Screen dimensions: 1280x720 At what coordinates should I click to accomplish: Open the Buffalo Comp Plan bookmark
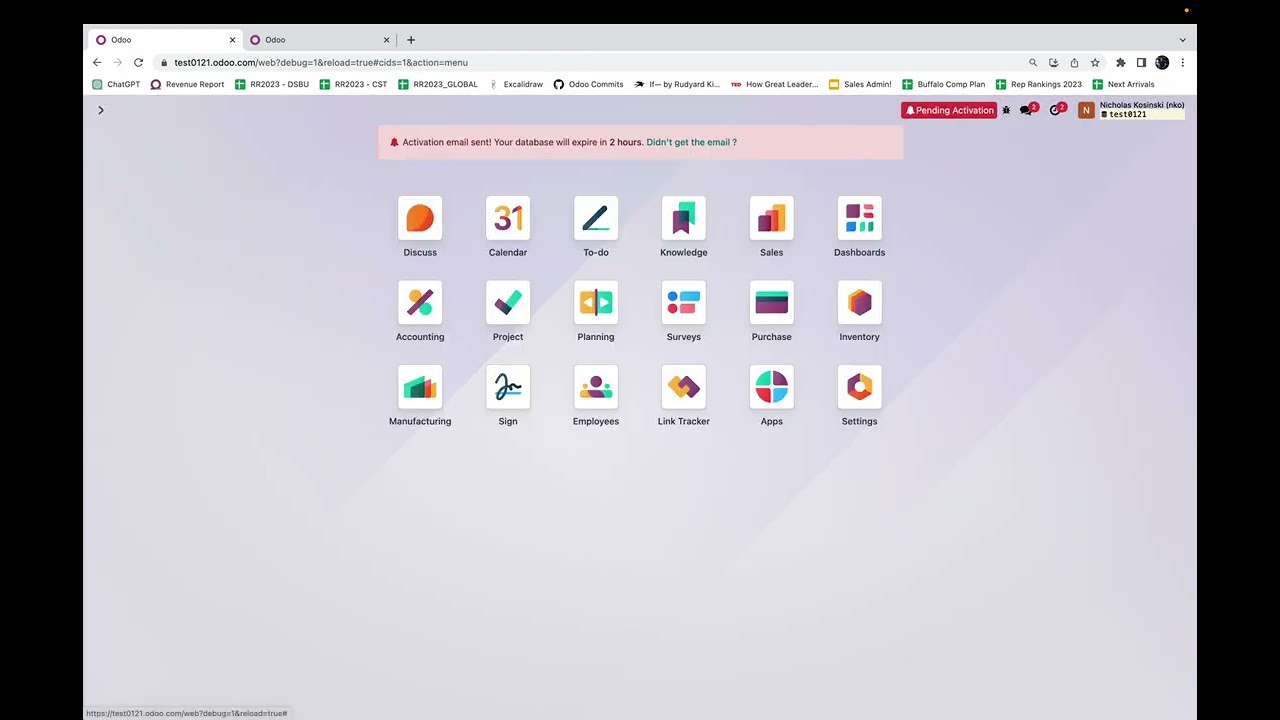pos(944,84)
